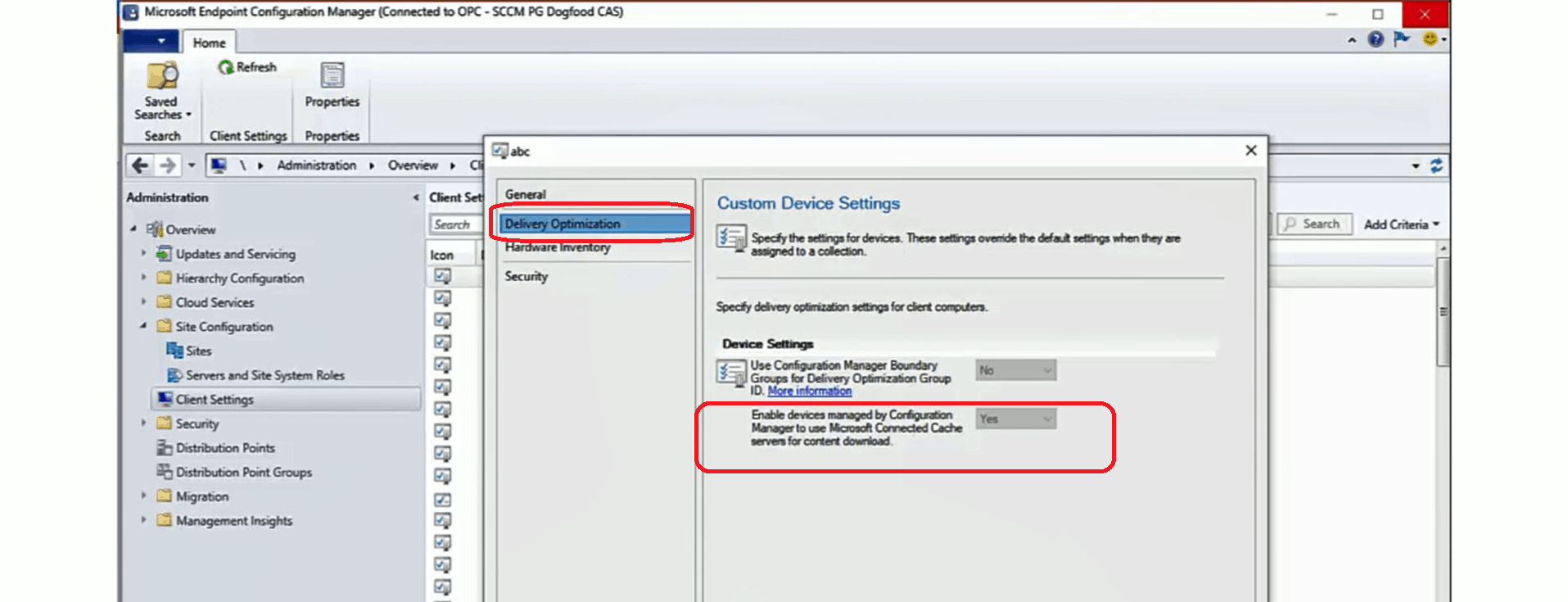Expand the Migration tree node
Viewport: 1568px width, 602px height.
(143, 496)
